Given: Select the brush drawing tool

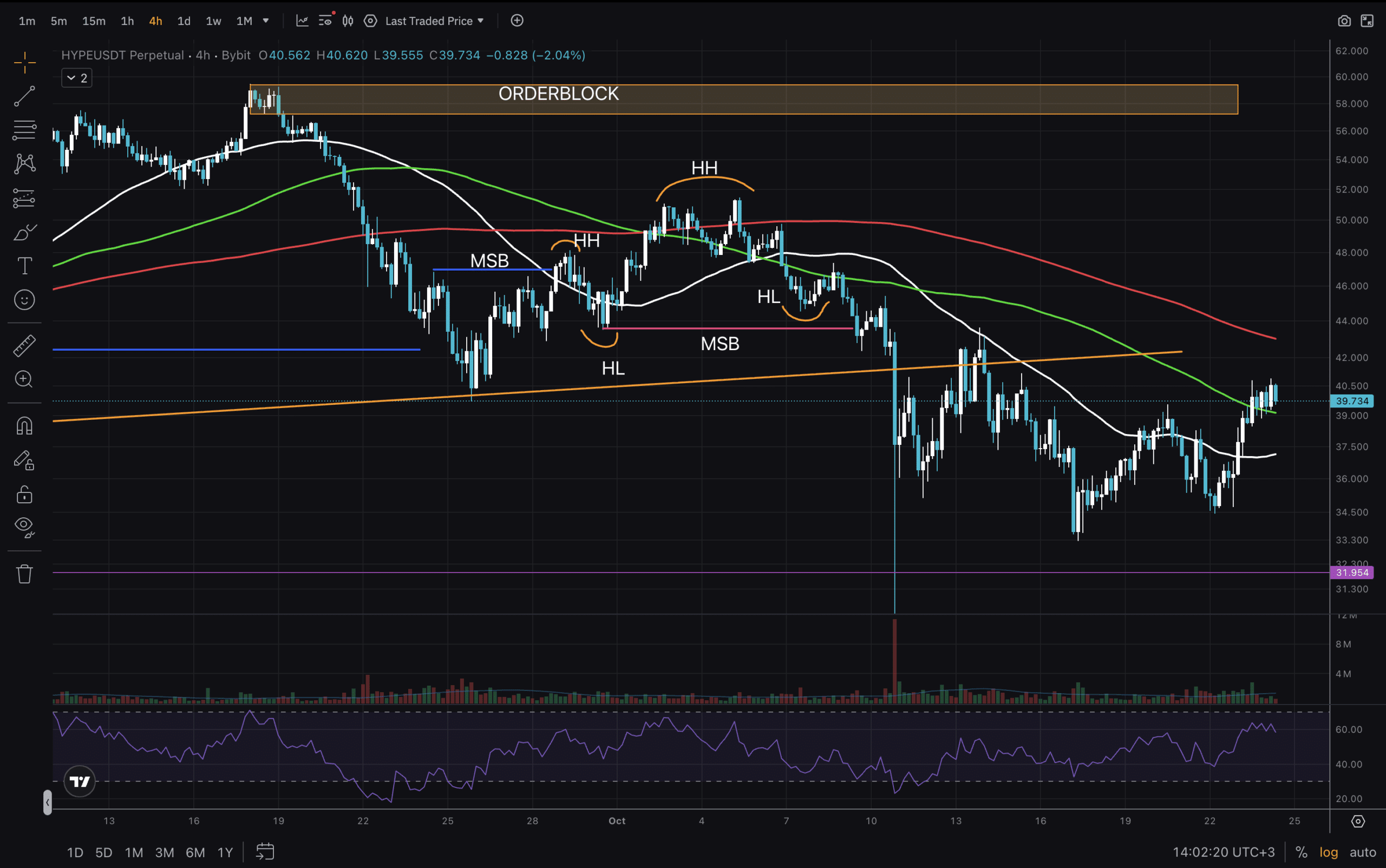Looking at the screenshot, I should coord(24,233).
